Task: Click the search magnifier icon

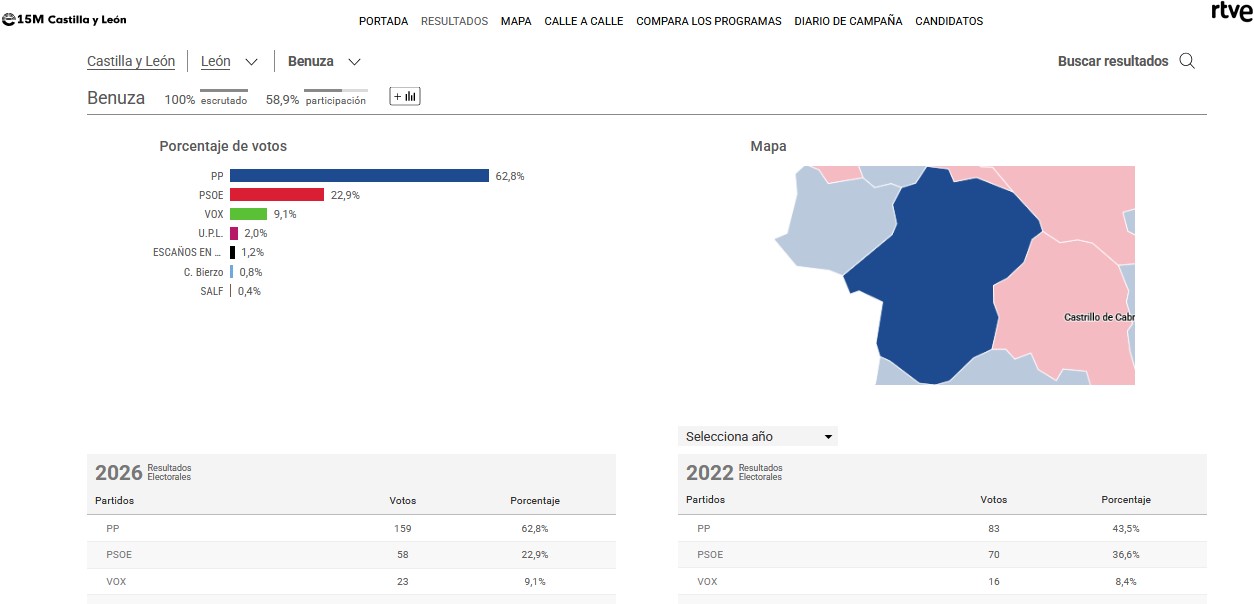Action: point(1187,61)
